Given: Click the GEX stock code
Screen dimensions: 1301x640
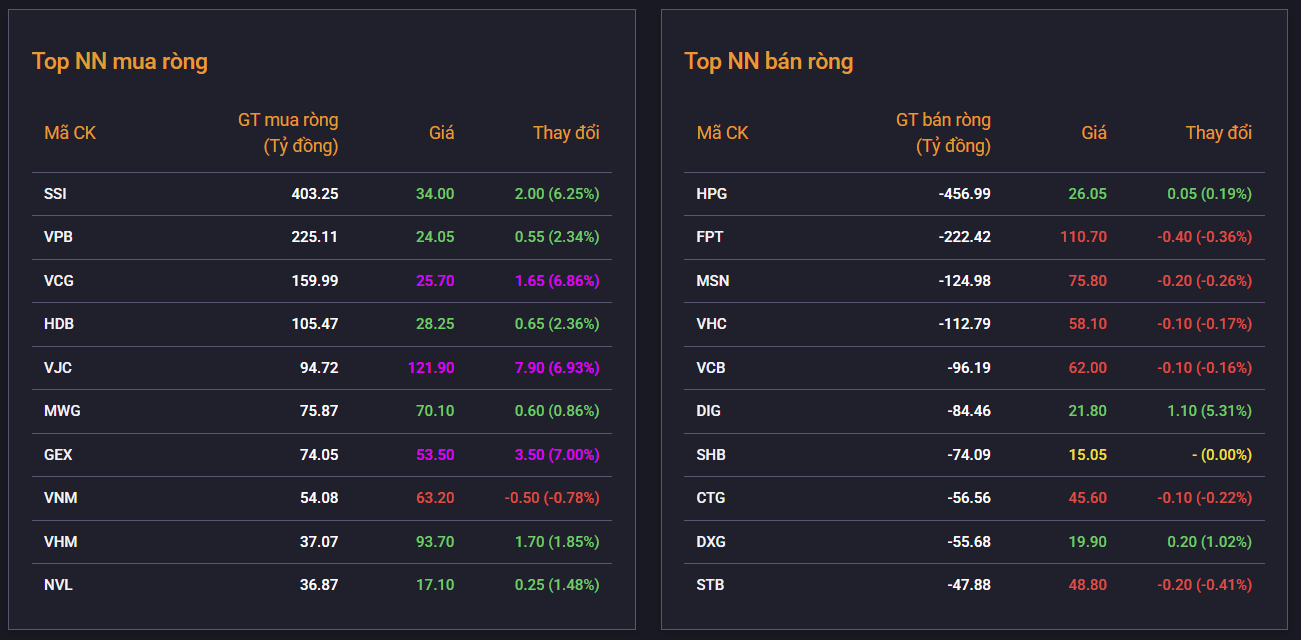Looking at the screenshot, I should click(58, 455).
